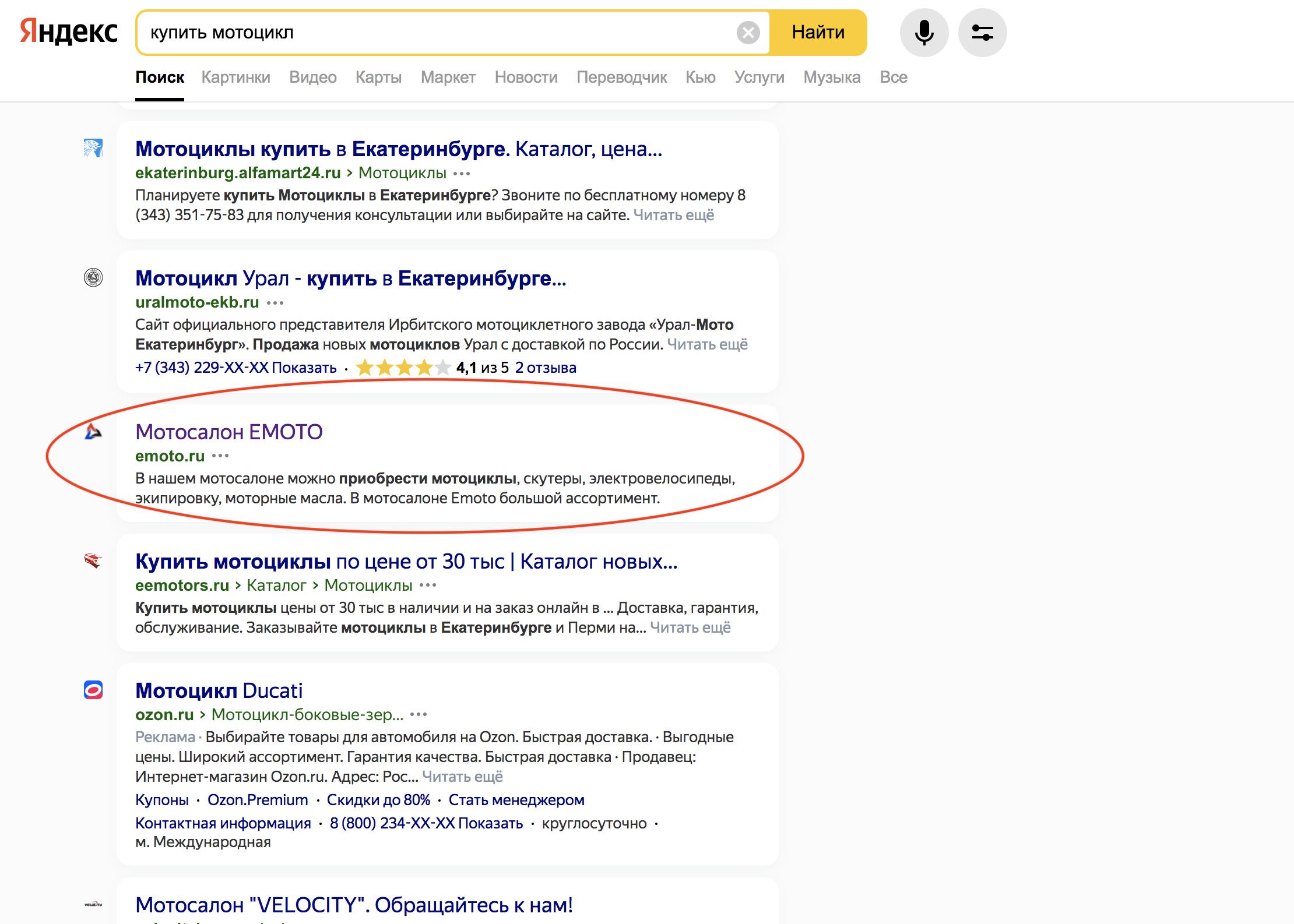Click the alfamart24 site favicon
This screenshot has height=924, width=1294.
click(93, 148)
